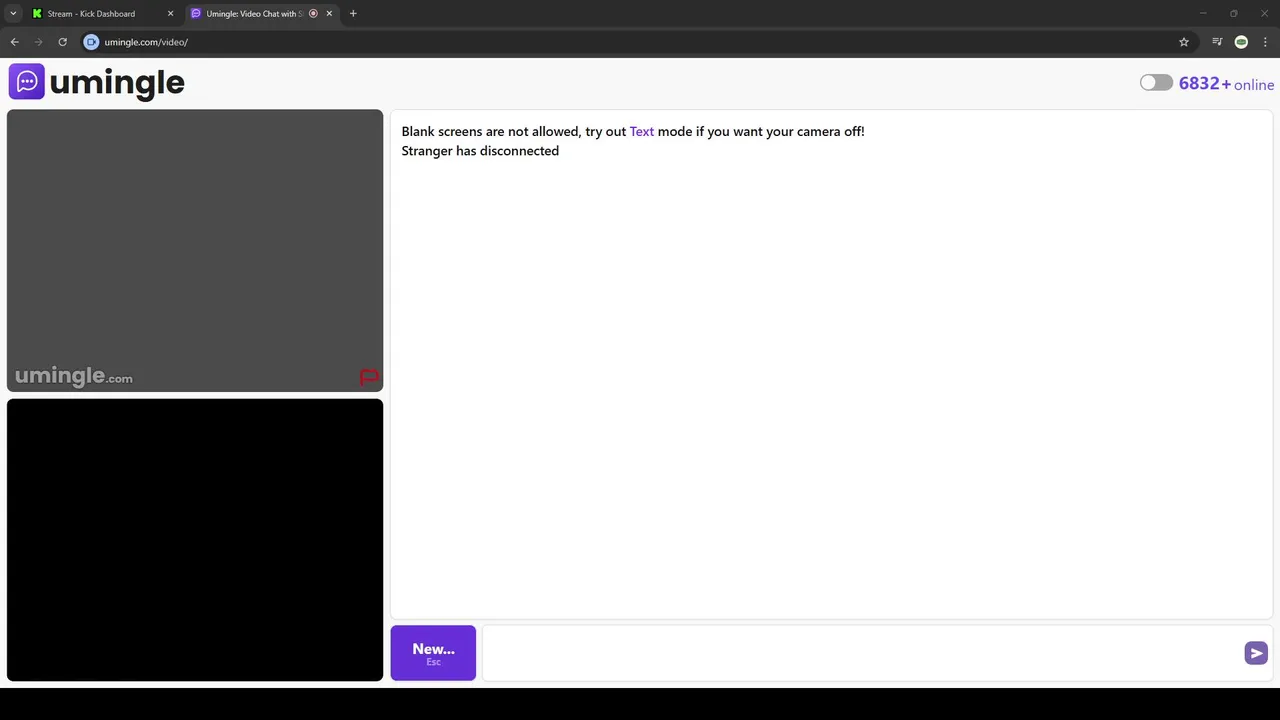Bookmark this page with the star icon
This screenshot has height=720, width=1280.
(1184, 42)
